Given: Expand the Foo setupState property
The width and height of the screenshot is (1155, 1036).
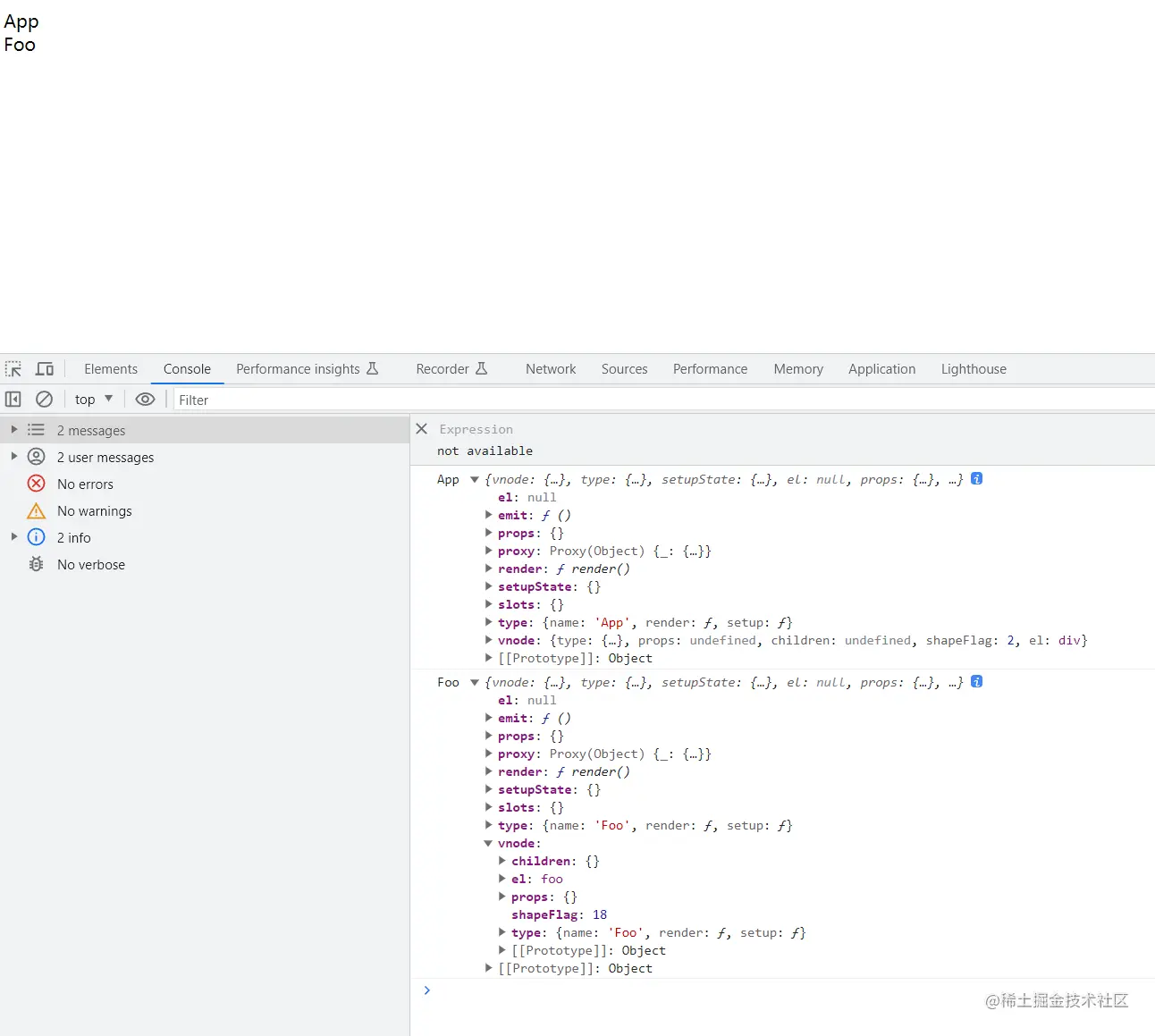Looking at the screenshot, I should pyautogui.click(x=488, y=789).
